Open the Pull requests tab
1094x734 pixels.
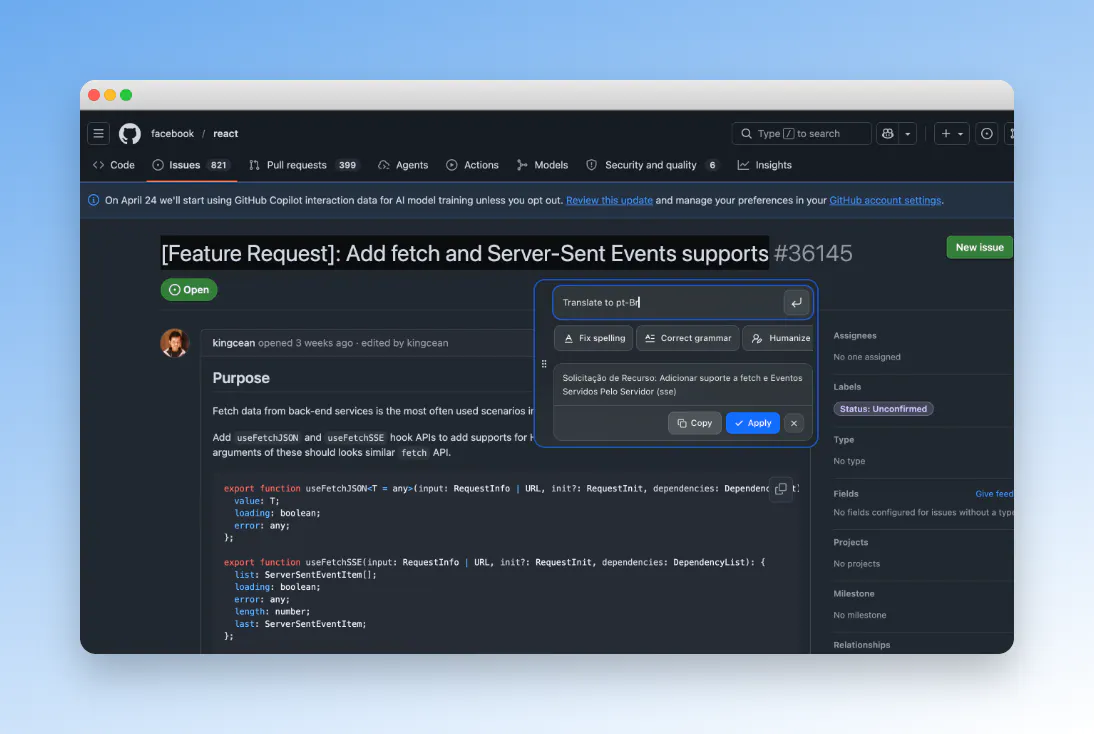pyautogui.click(x=304, y=165)
